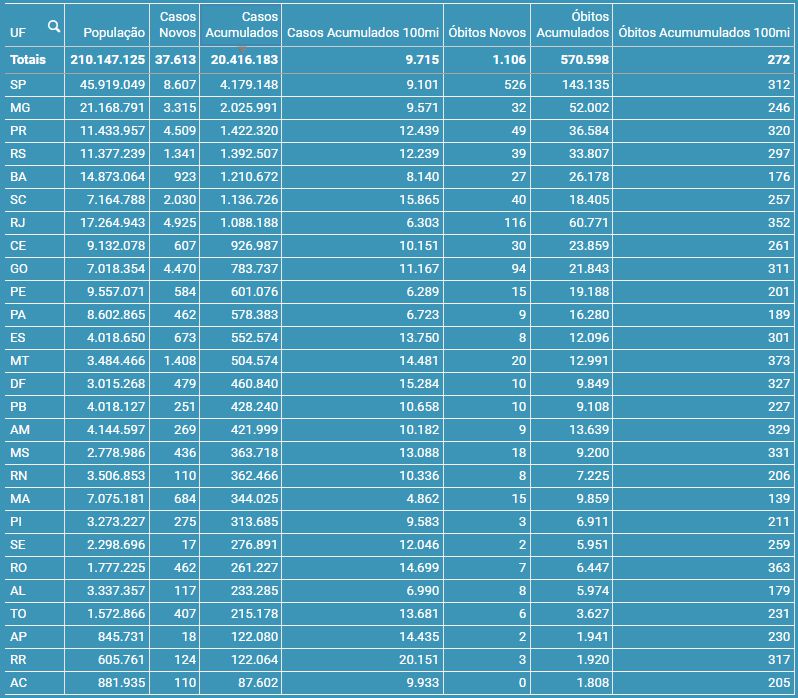Select the SP state row
This screenshot has height=698, width=798.
[18, 84]
